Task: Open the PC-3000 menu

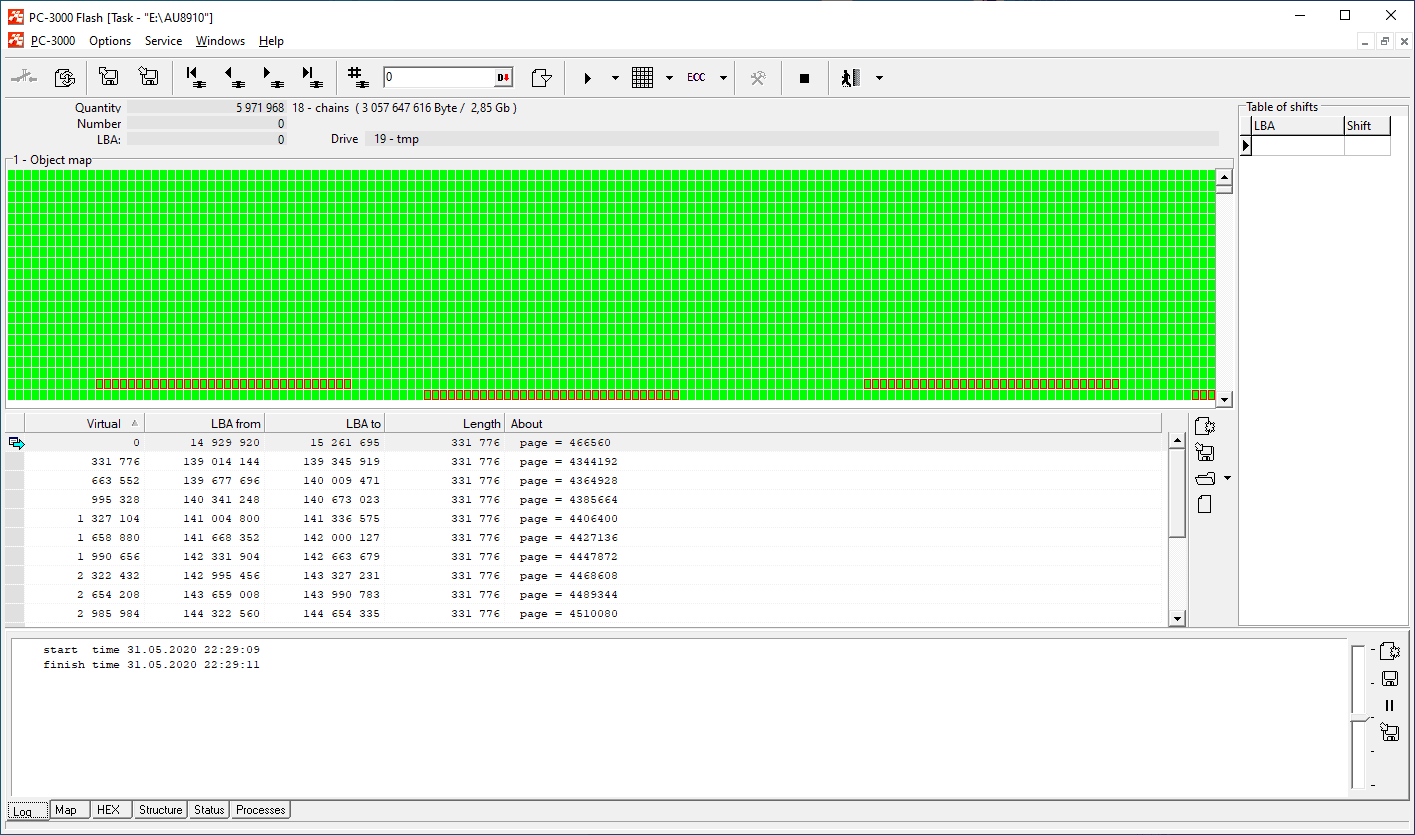Action: click(52, 41)
